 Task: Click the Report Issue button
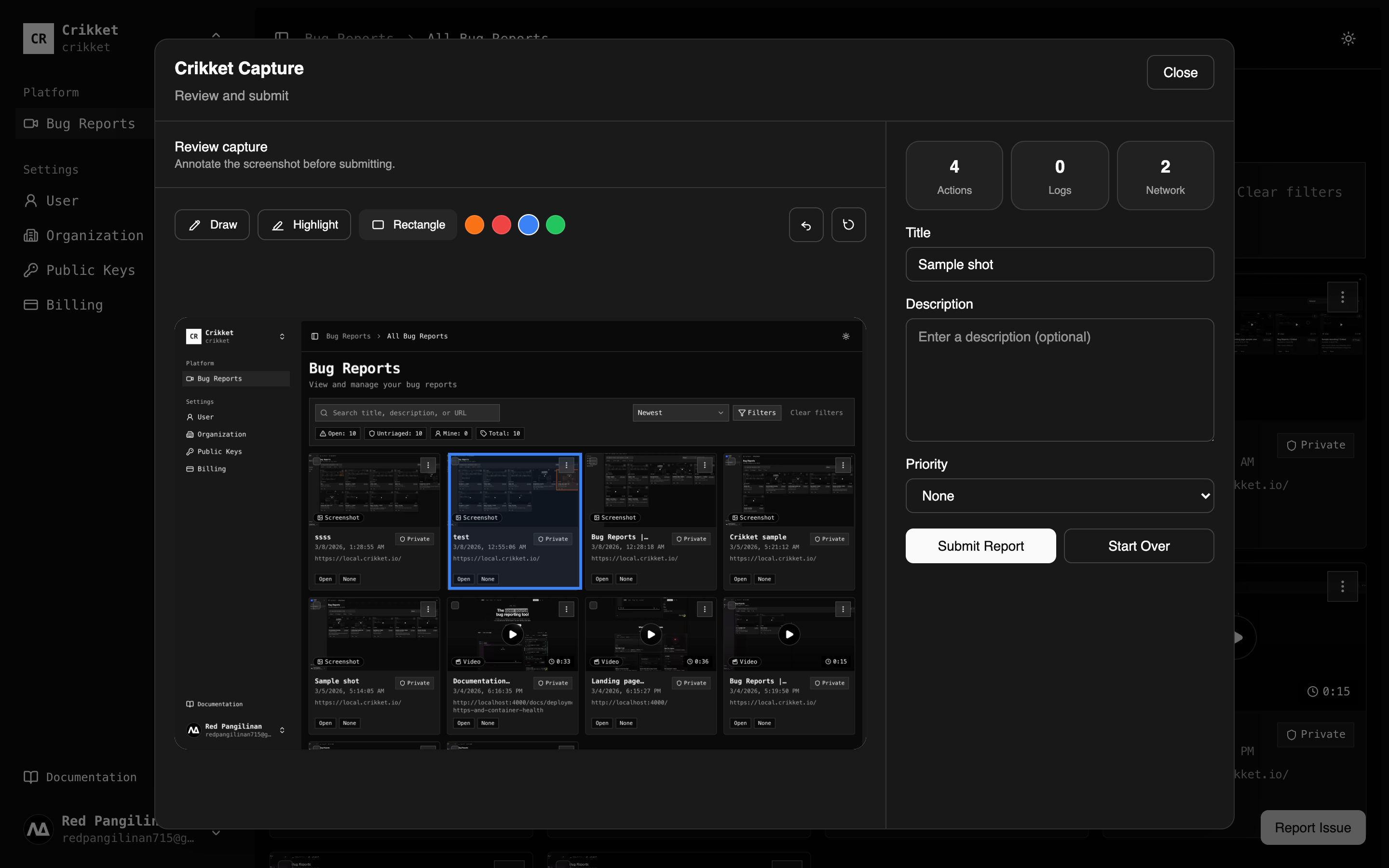[x=1312, y=827]
